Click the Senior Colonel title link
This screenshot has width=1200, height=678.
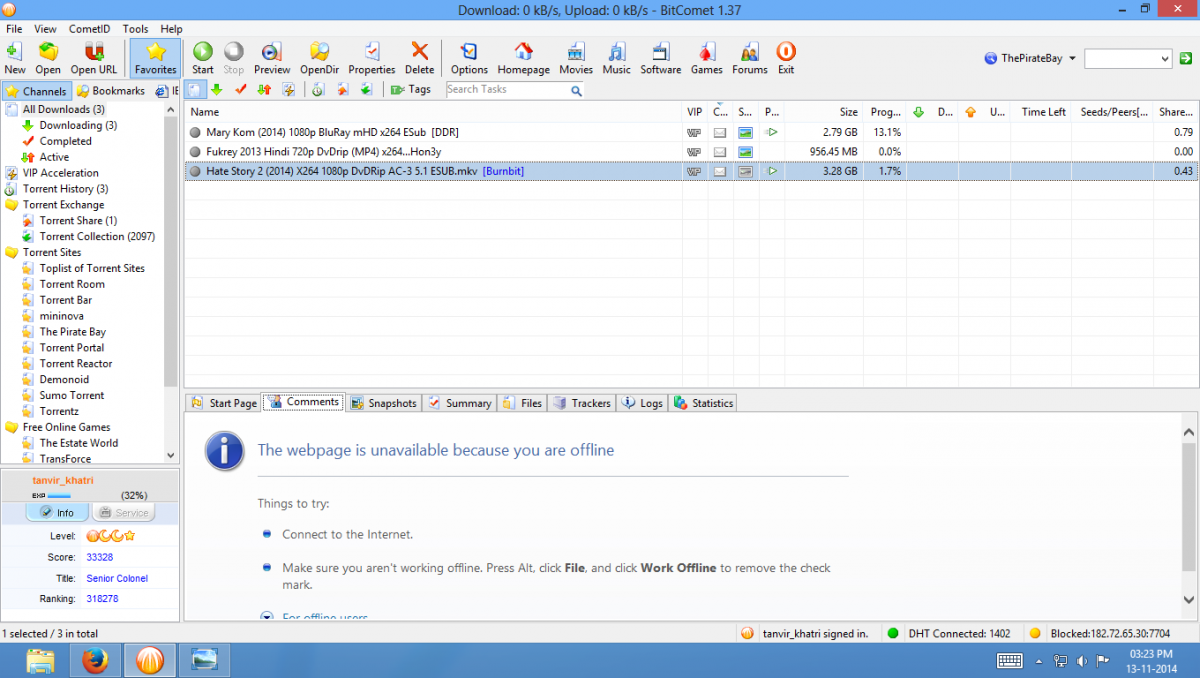click(118, 578)
